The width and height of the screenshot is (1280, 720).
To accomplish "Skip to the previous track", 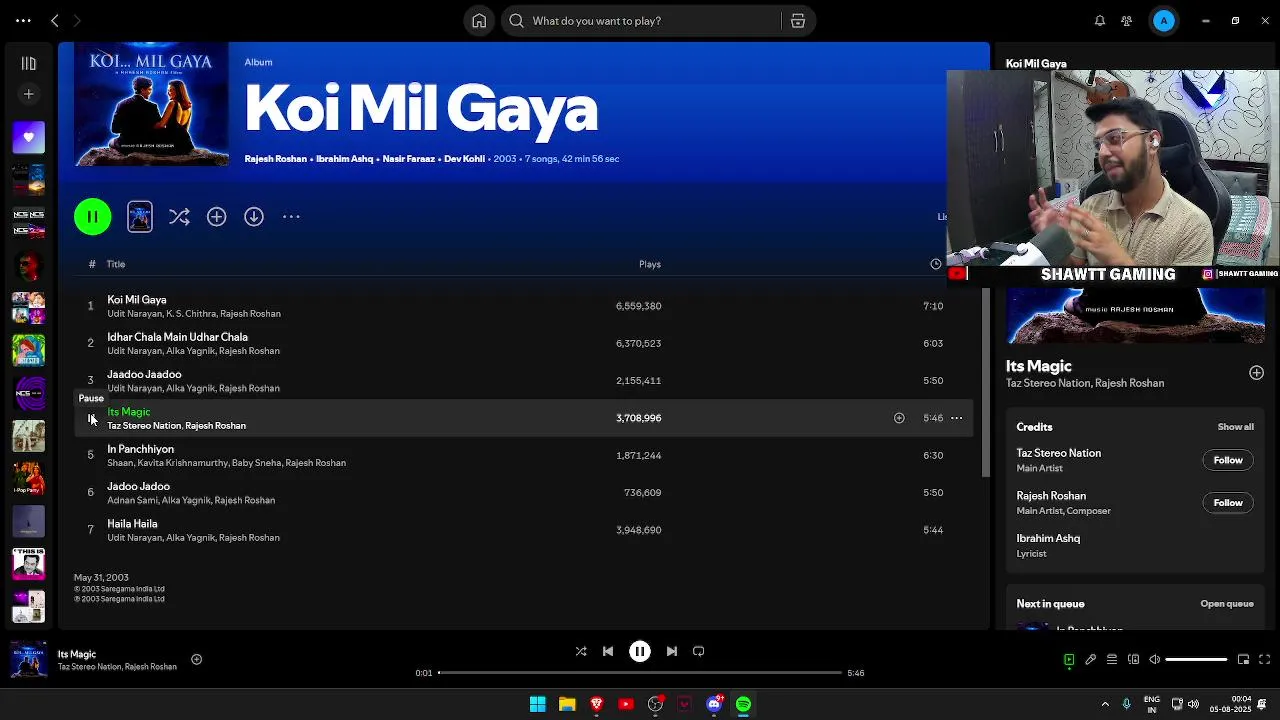I will tap(608, 651).
